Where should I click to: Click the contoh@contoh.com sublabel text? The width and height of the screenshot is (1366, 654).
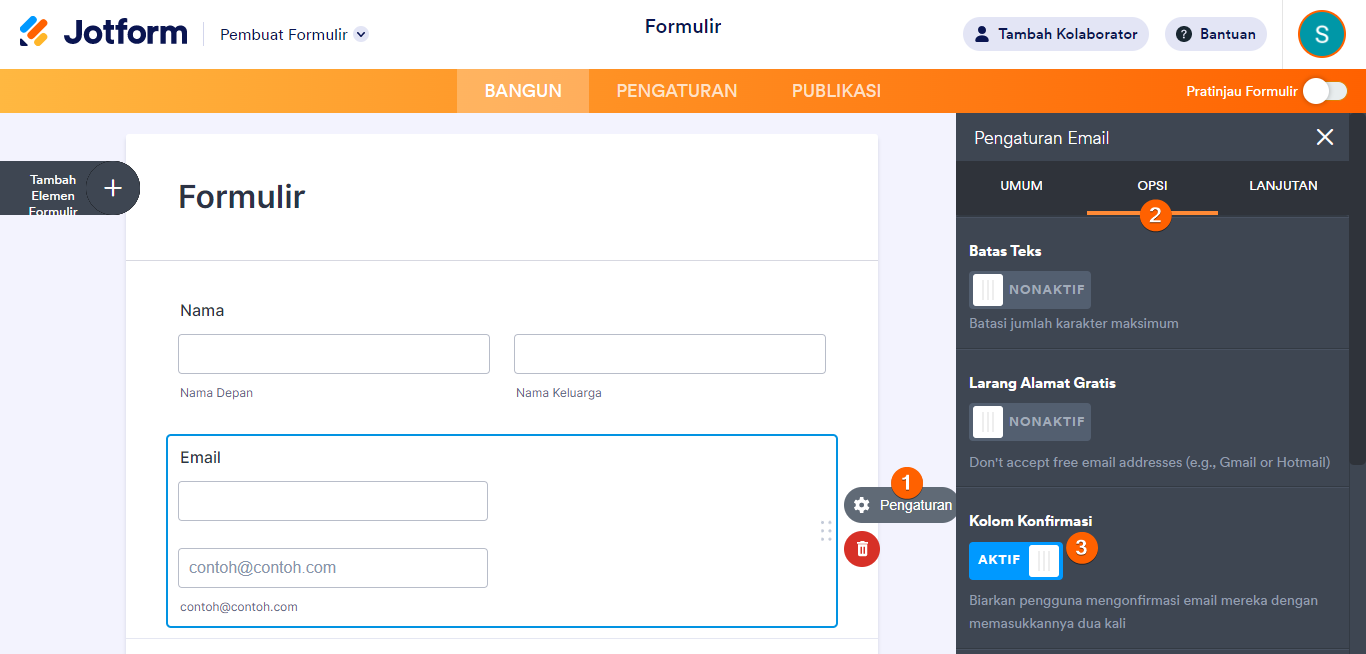[x=239, y=607]
